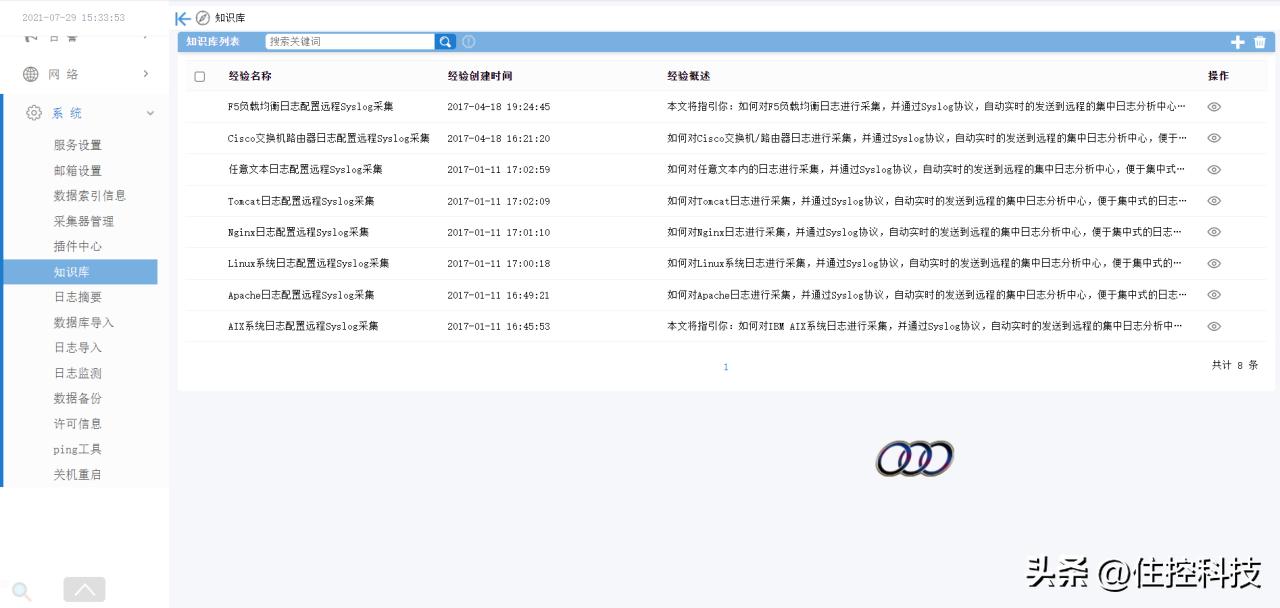Click the trash icon on the blue toolbar
The image size is (1280, 608).
[x=1258, y=42]
